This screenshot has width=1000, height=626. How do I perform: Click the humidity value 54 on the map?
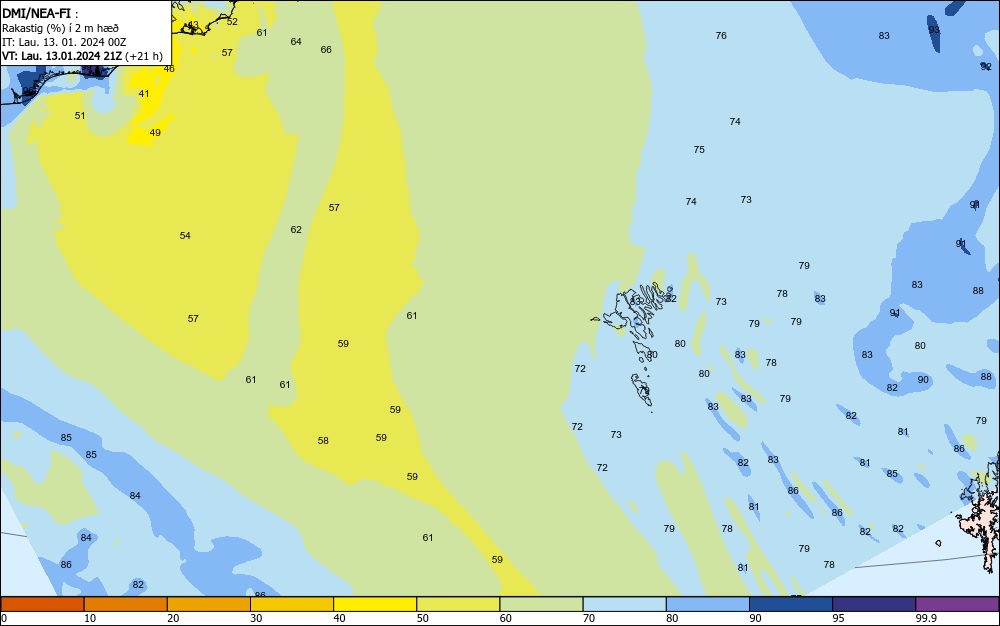(x=185, y=236)
